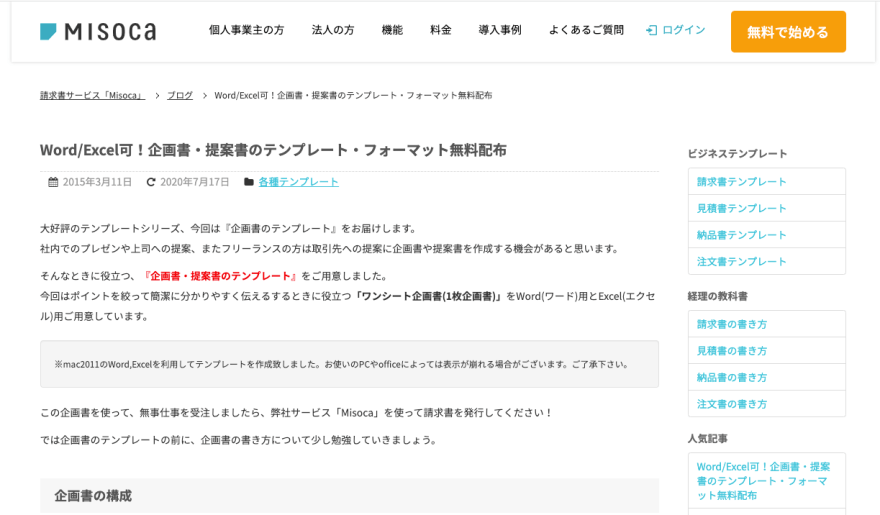Click the 請求書サービス「Misoca」 breadcrumb link
Image resolution: width=880 pixels, height=515 pixels.
pos(92,95)
